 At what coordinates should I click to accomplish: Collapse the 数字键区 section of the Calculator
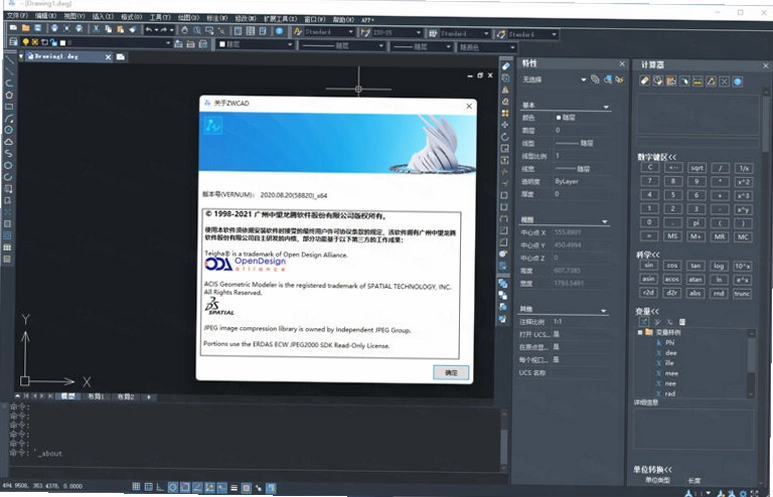657,157
